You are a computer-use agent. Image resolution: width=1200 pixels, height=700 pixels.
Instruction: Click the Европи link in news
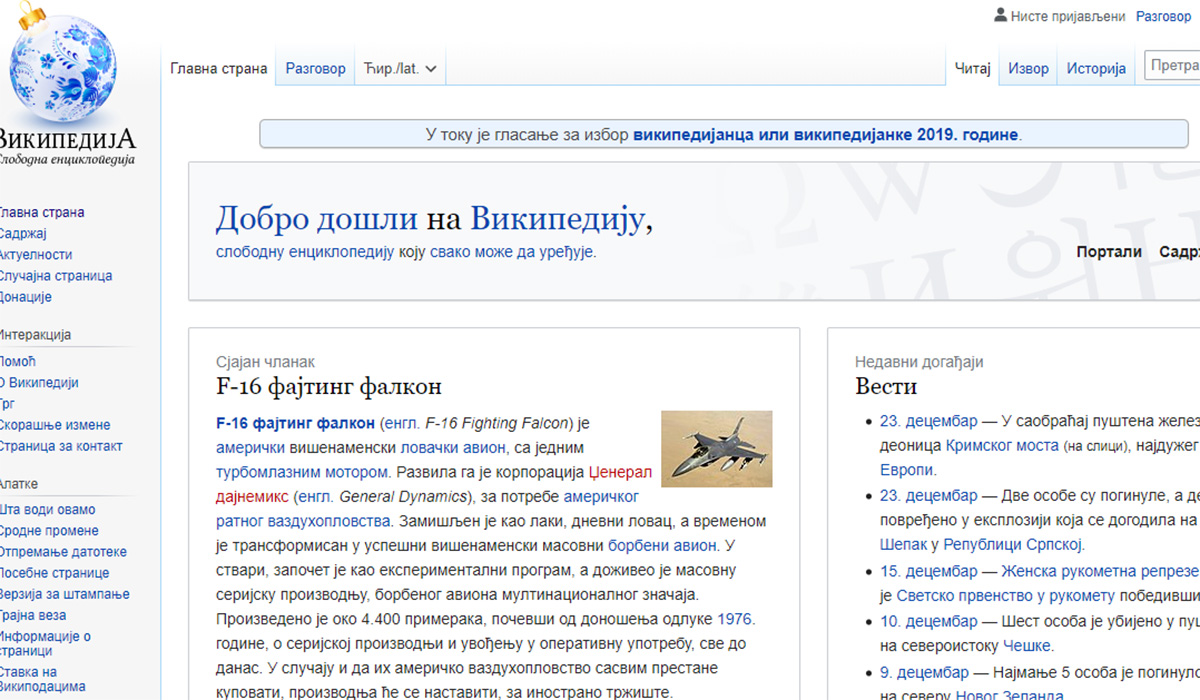pos(906,470)
